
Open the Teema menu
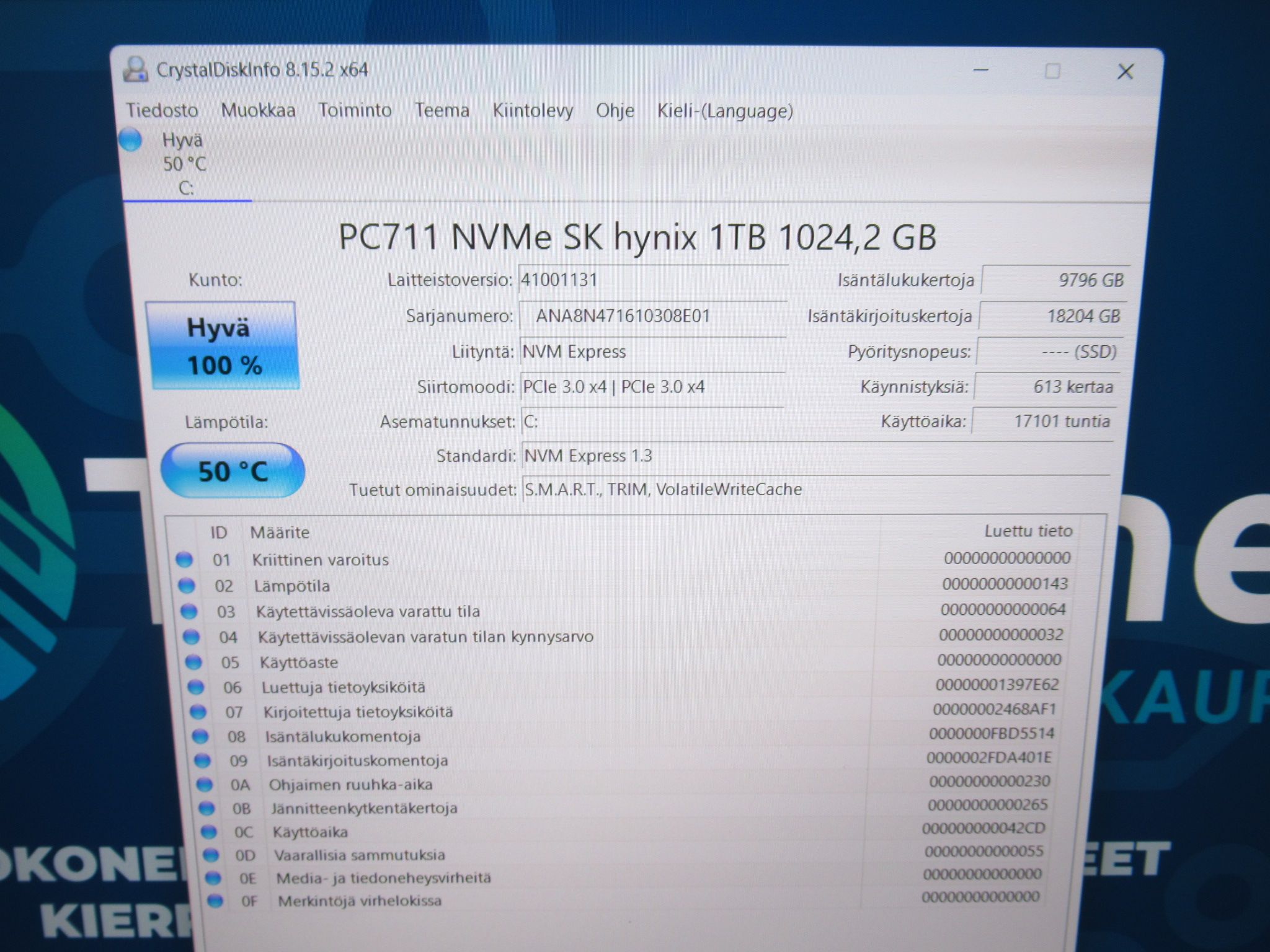click(x=442, y=110)
